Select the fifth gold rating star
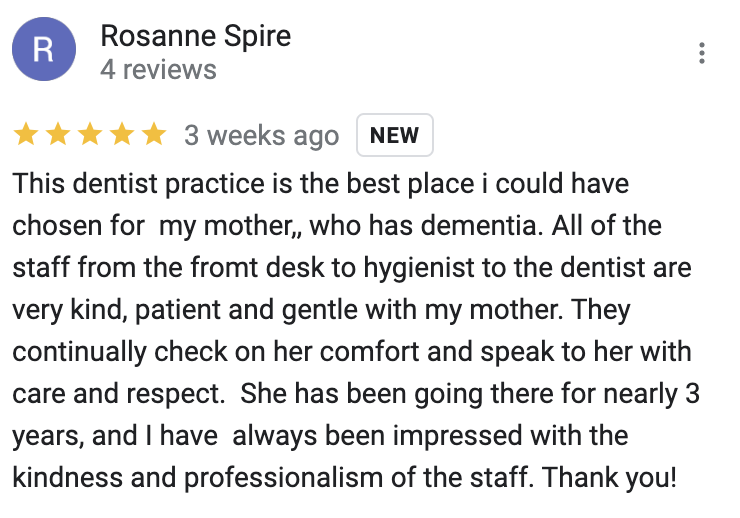This screenshot has height=518, width=740. (154, 134)
